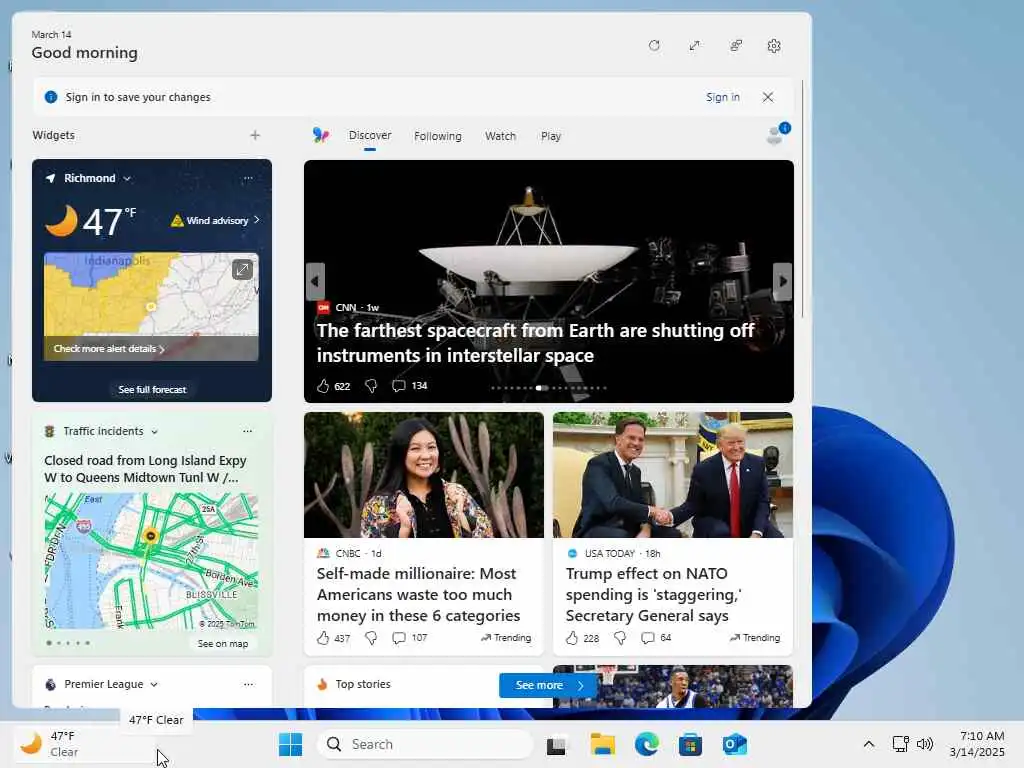Open the Play tab
This screenshot has width=1024, height=768.
(x=551, y=136)
